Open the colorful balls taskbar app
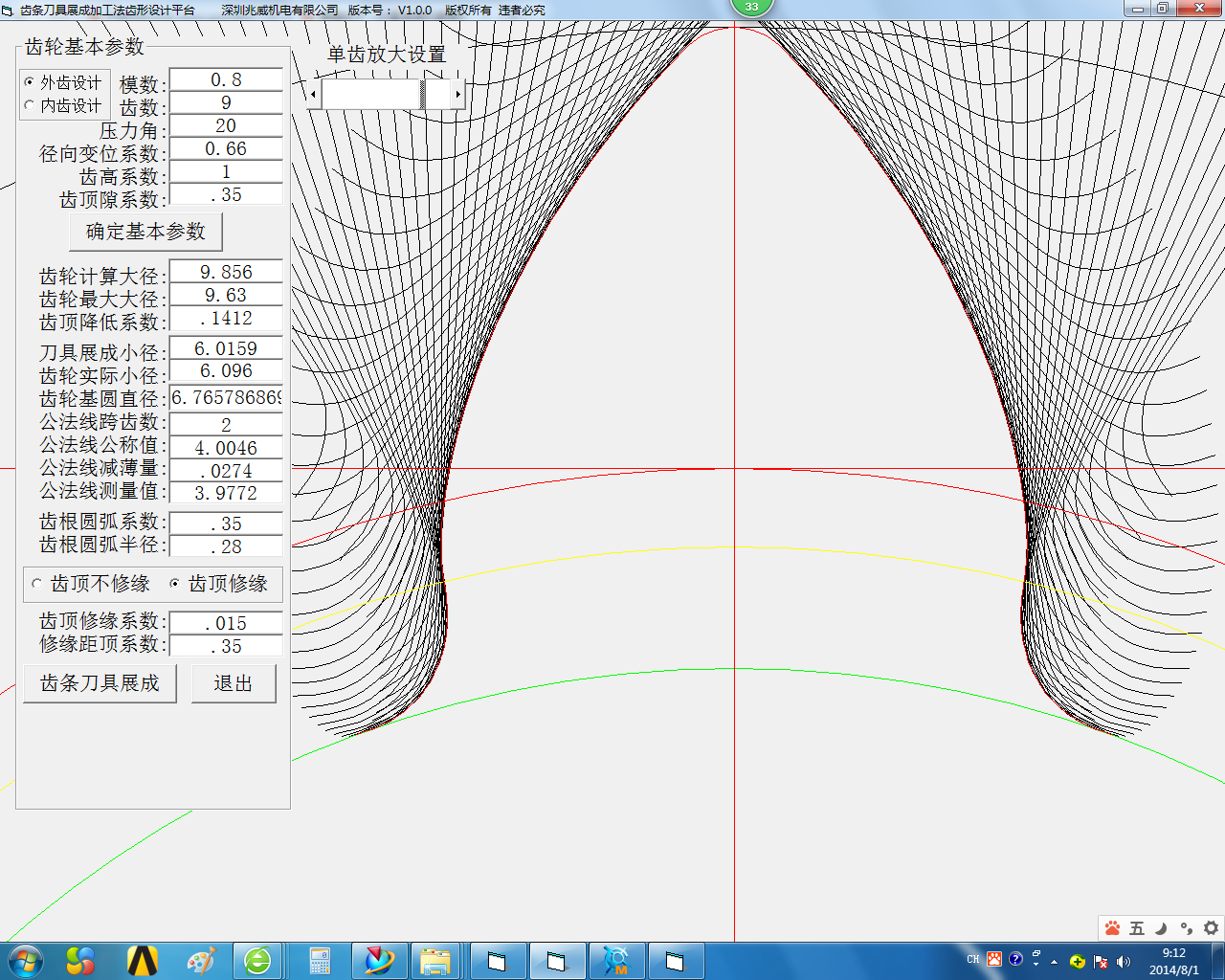 click(80, 961)
